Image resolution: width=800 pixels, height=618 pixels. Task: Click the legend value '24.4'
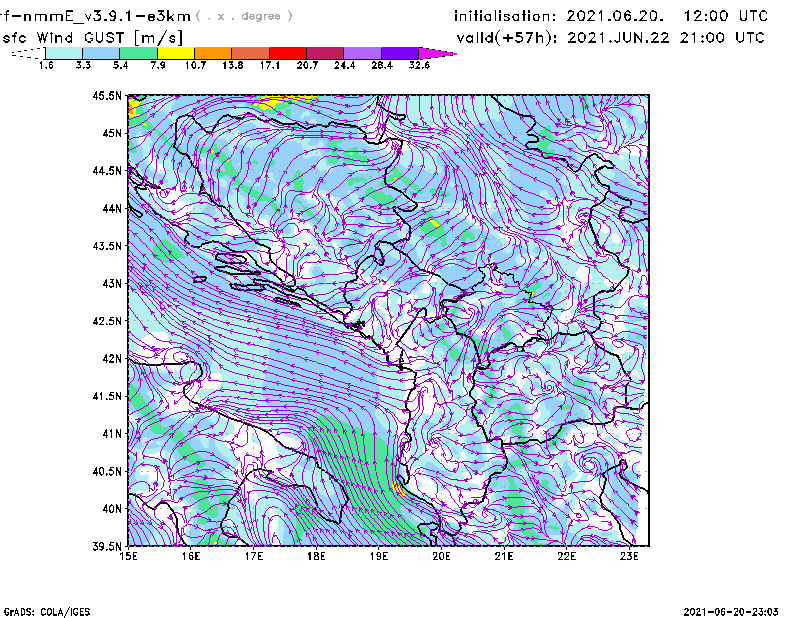(344, 65)
